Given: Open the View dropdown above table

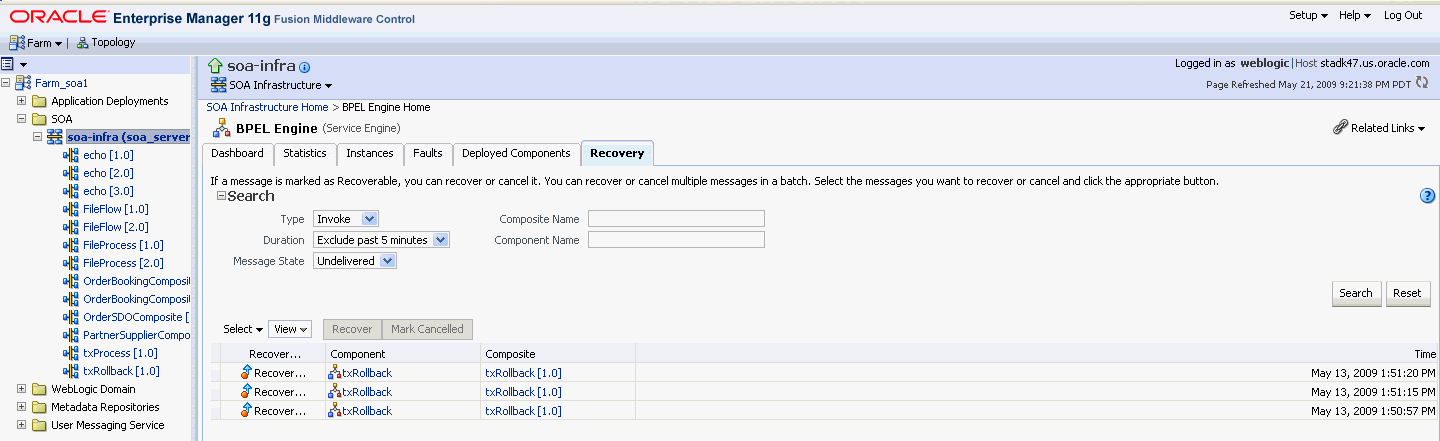Looking at the screenshot, I should pos(290,329).
